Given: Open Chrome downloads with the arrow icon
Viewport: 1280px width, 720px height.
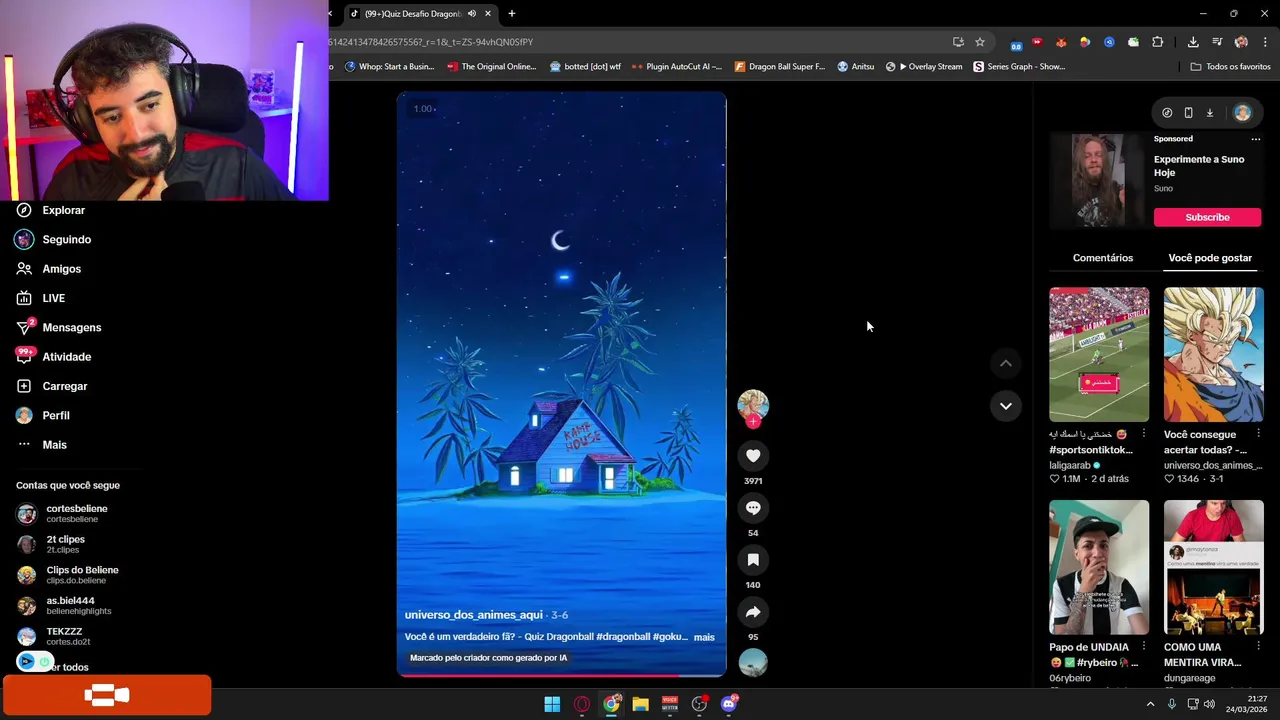Looking at the screenshot, I should pyautogui.click(x=1193, y=42).
